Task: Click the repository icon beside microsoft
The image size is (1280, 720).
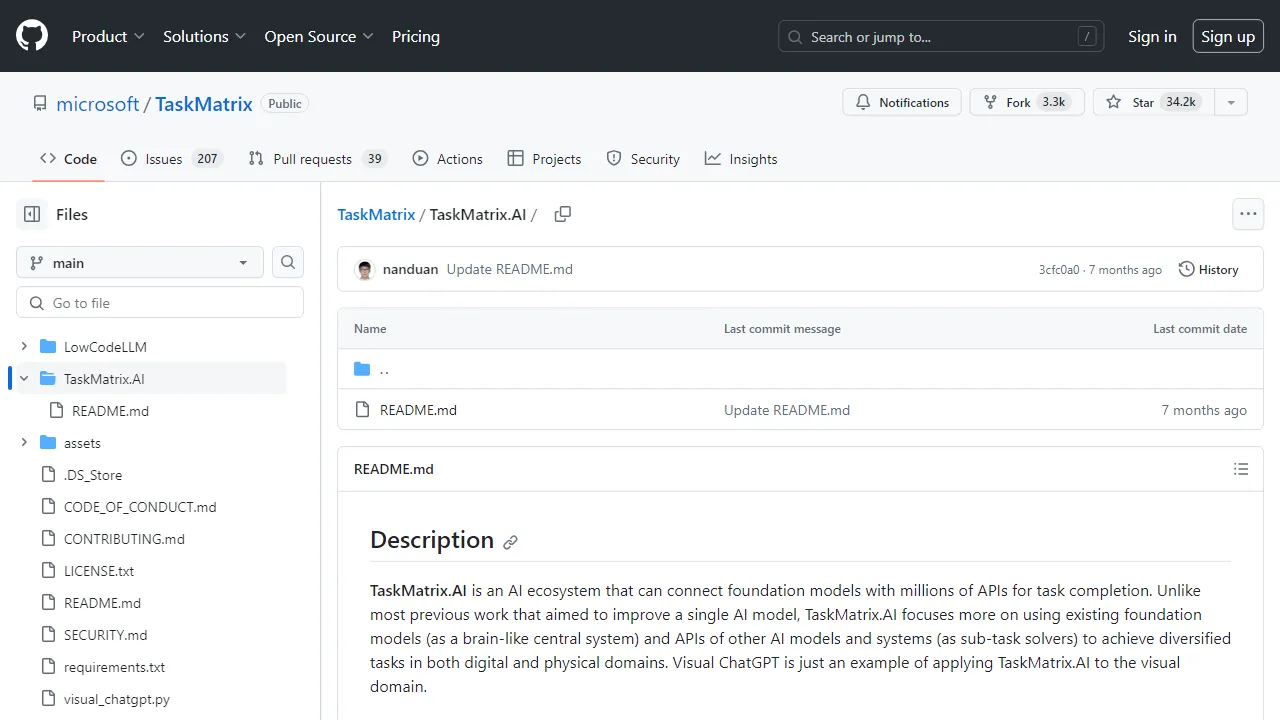Action: 40,104
